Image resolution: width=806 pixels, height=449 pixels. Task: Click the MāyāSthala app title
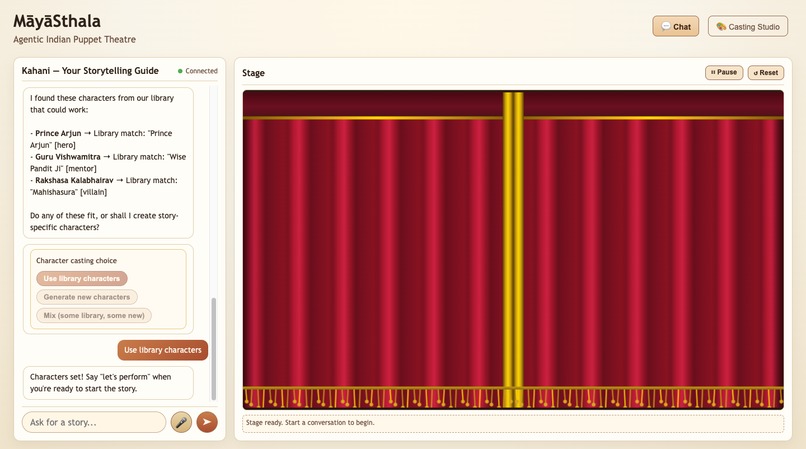pyautogui.click(x=57, y=21)
